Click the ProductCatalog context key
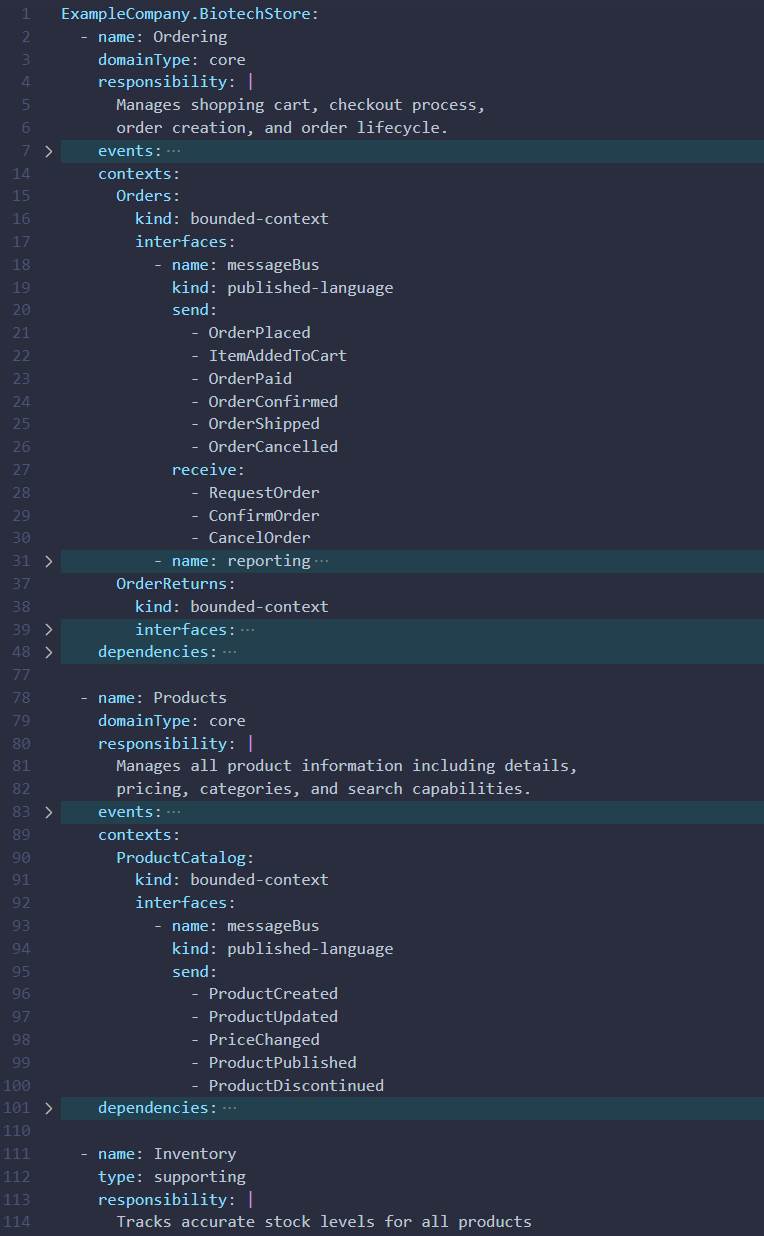This screenshot has height=1236, width=764. point(184,857)
